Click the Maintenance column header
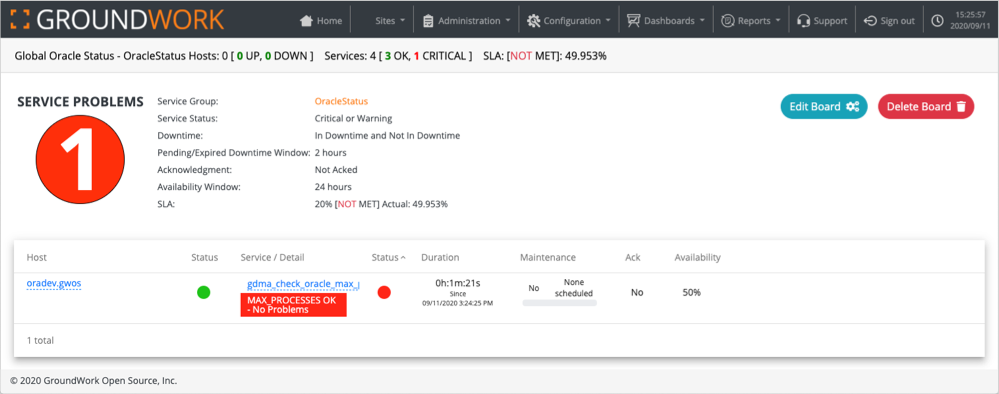 (547, 258)
